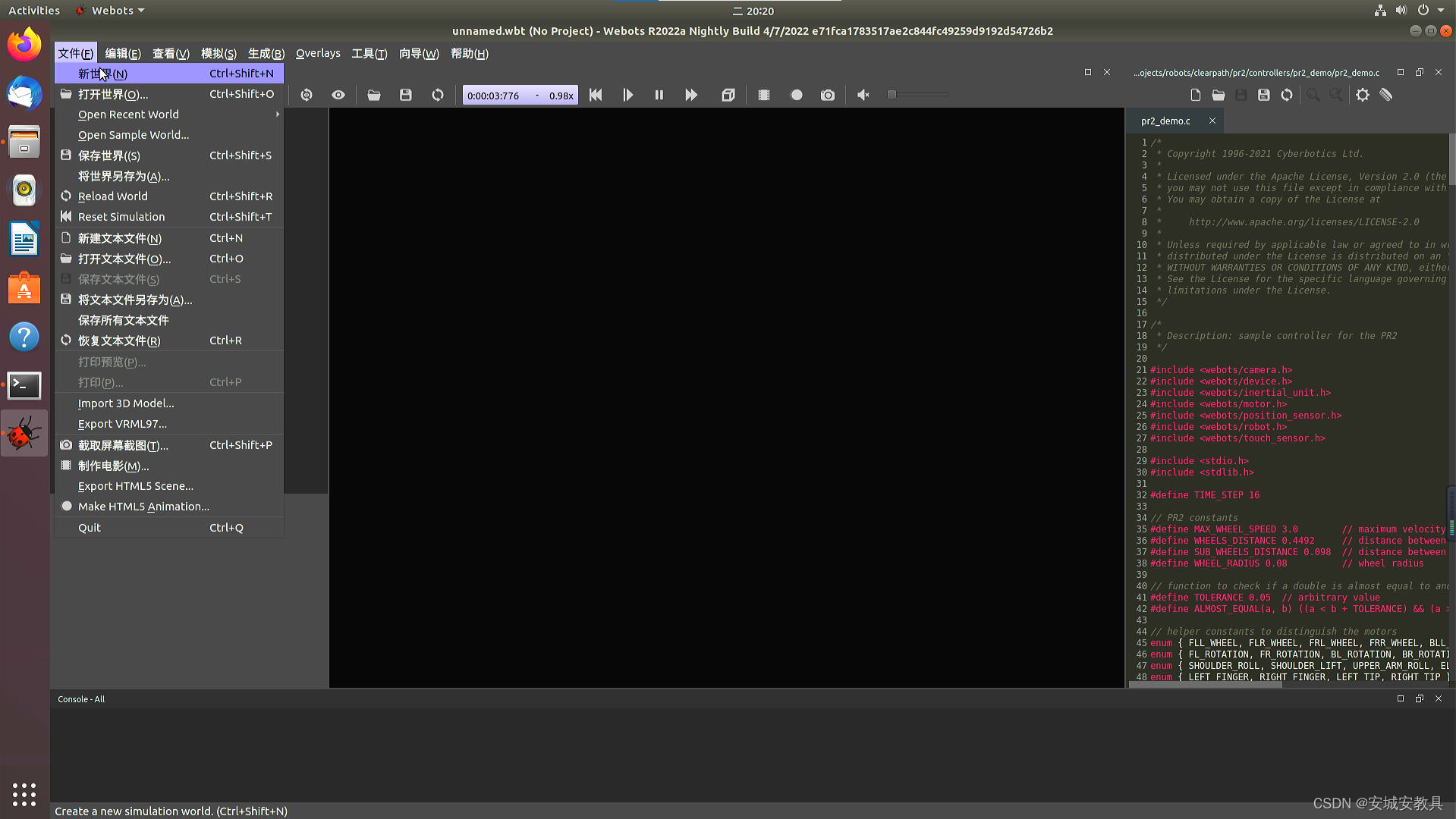Step the simulation one frame forward
The image size is (1456, 819).
click(627, 95)
